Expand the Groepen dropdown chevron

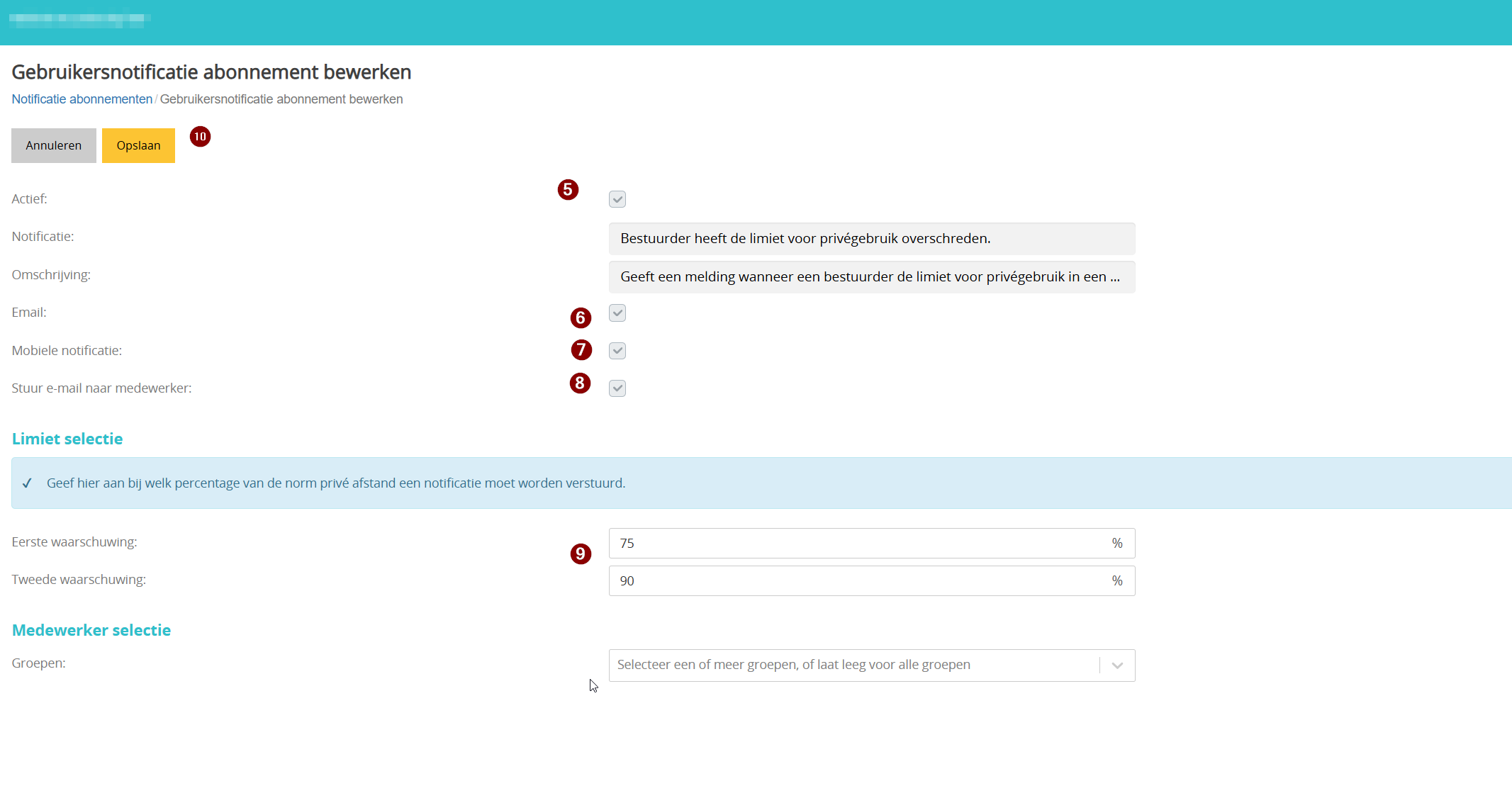click(1117, 666)
